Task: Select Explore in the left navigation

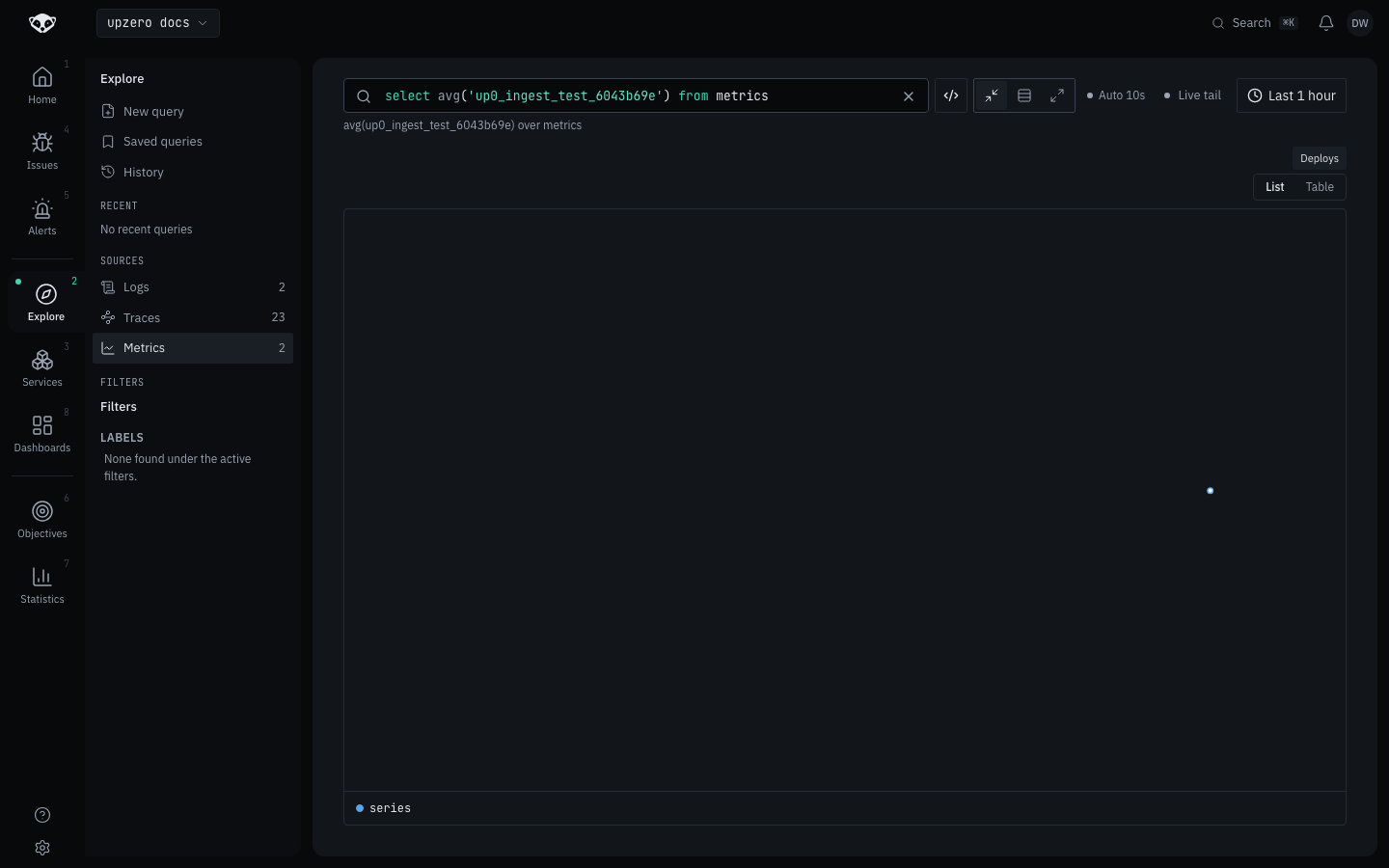Action: [46, 303]
